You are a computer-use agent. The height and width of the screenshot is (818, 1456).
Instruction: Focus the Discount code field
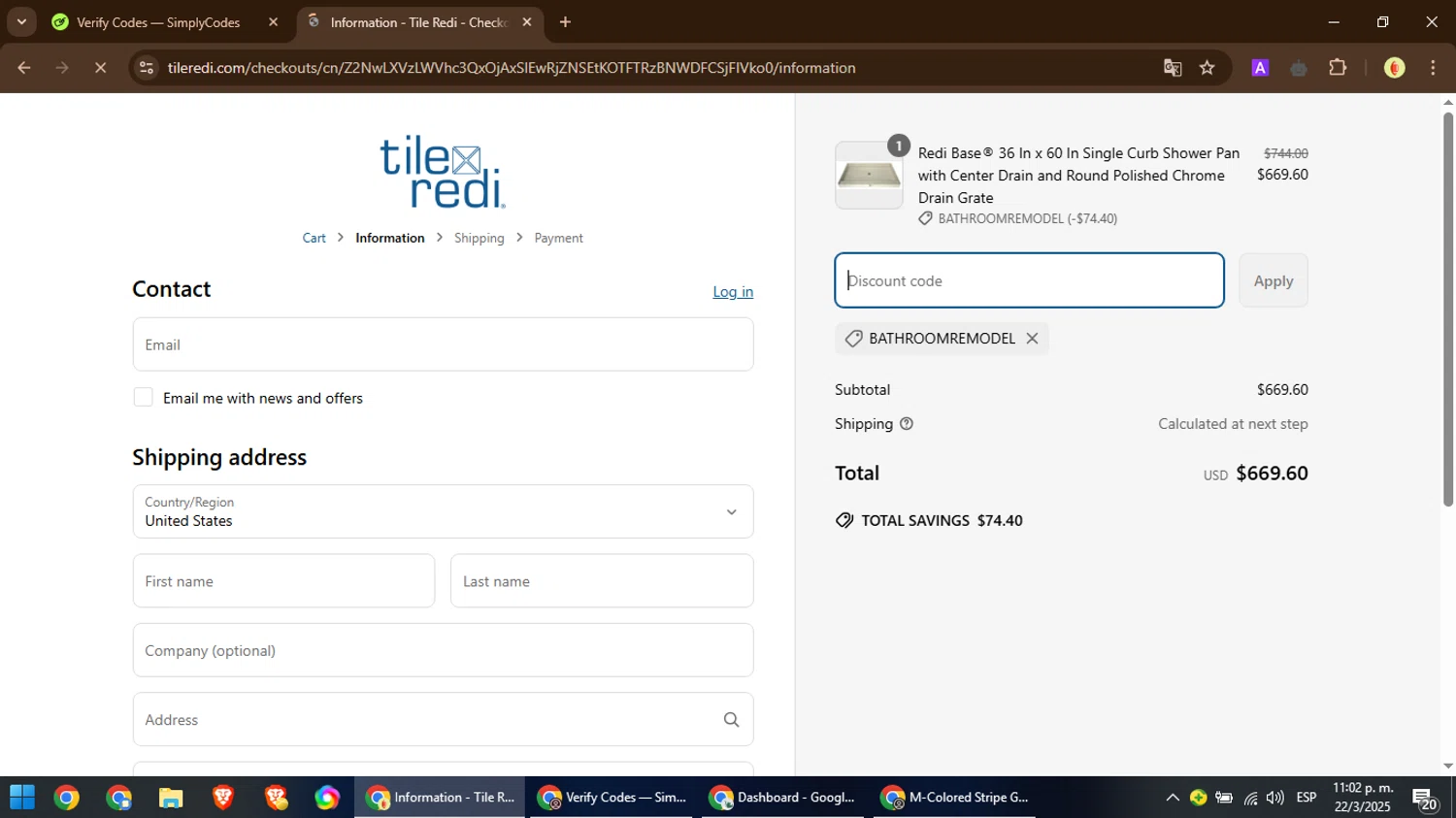(1029, 280)
